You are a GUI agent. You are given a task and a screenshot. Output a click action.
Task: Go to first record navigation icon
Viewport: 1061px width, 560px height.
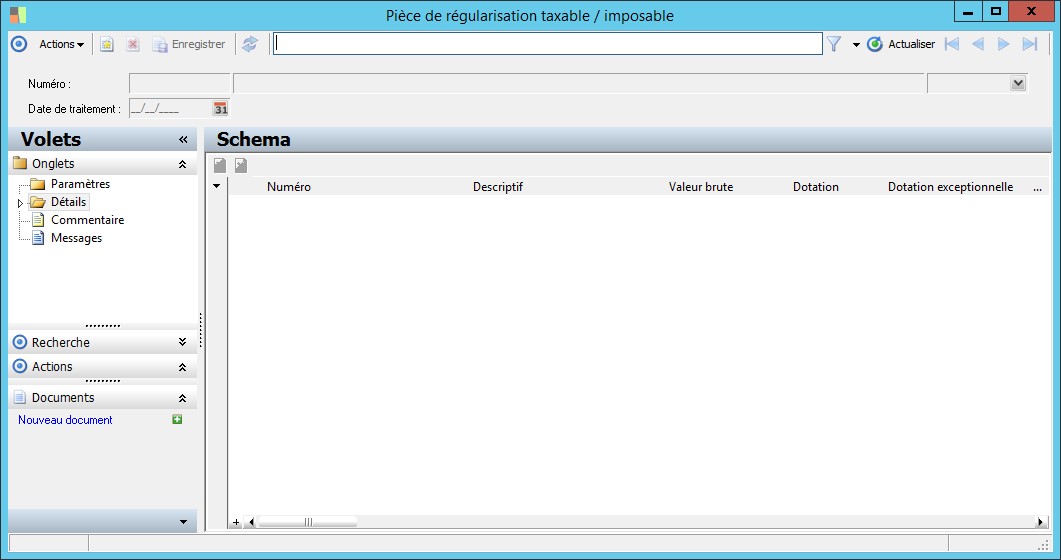coord(952,44)
